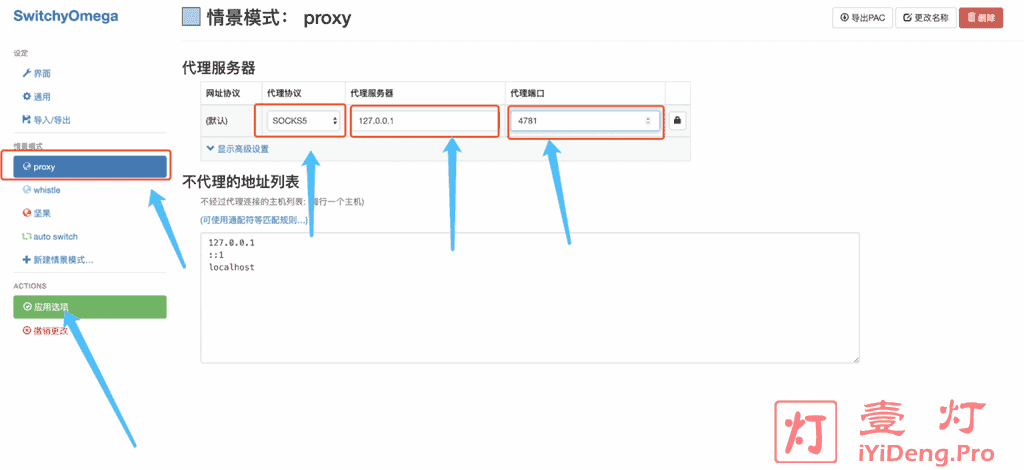1024x470 pixels.
Task: Click the red globe icon beside 坚果
Action: click(x=27, y=213)
